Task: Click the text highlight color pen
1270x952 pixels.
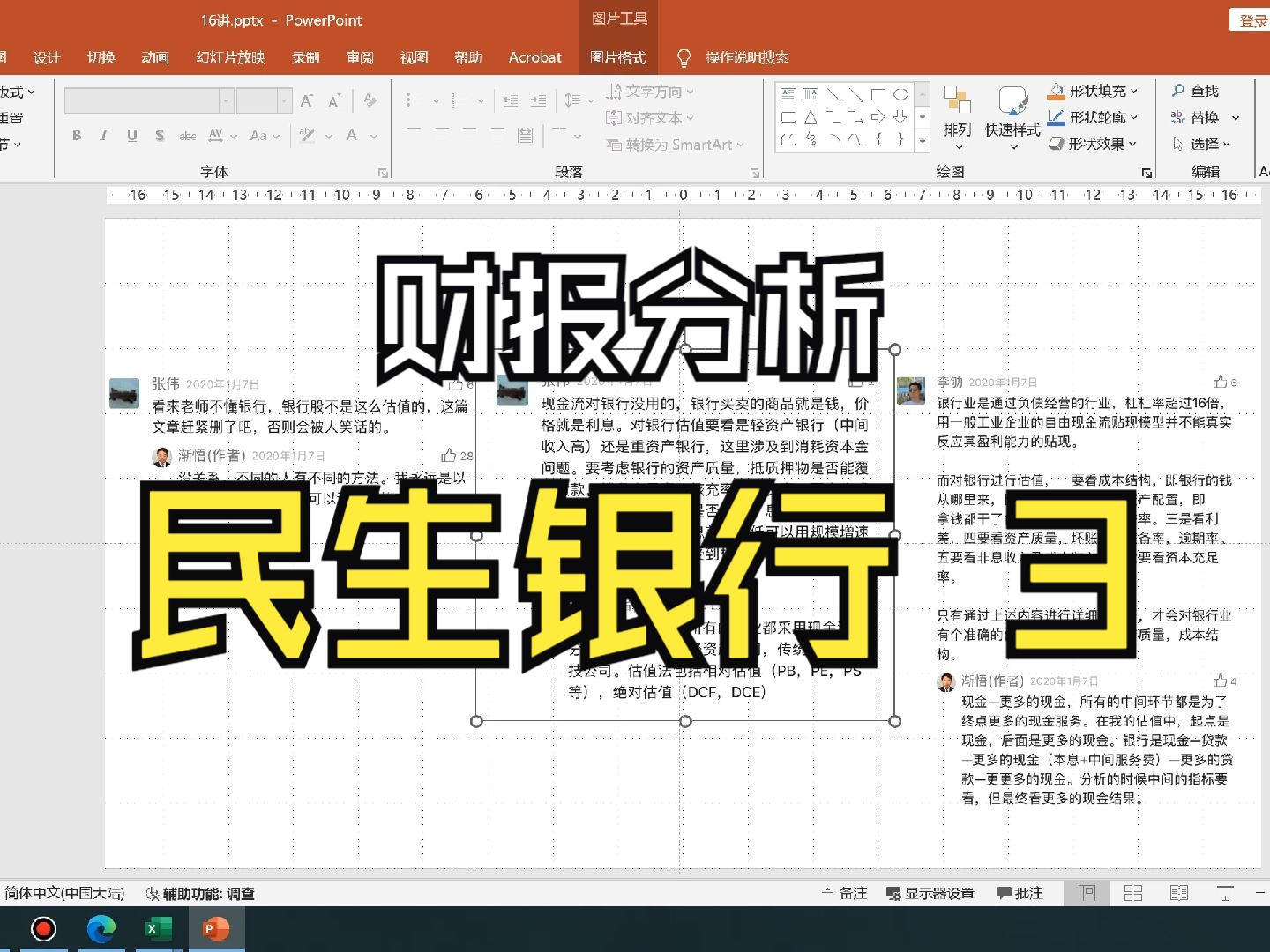Action: click(307, 135)
